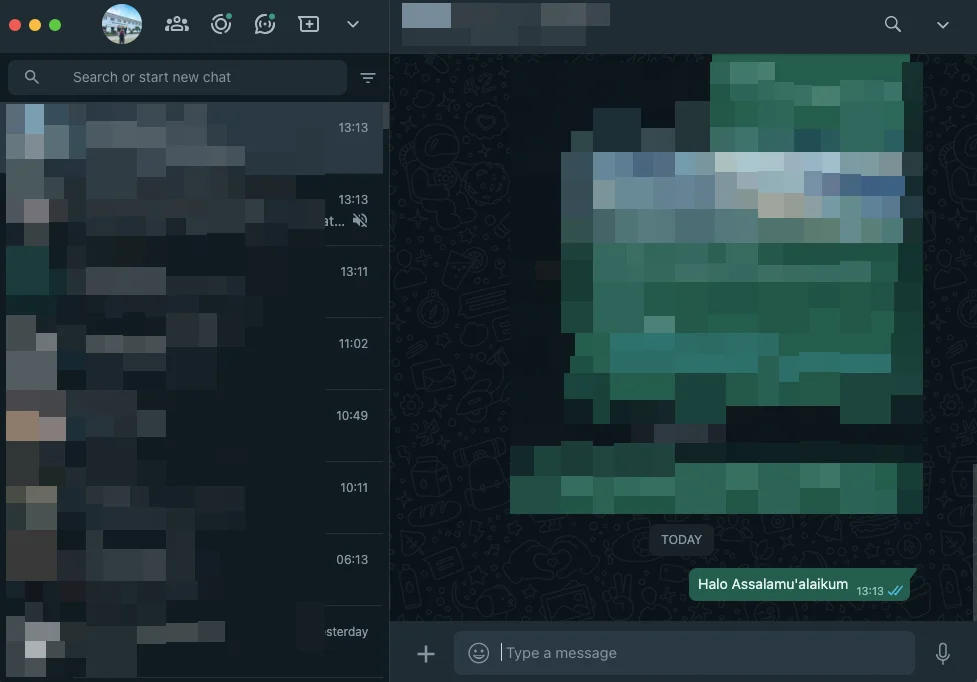Image resolution: width=977 pixels, height=682 pixels.
Task: Open the Channels icon
Action: pyautogui.click(x=265, y=25)
